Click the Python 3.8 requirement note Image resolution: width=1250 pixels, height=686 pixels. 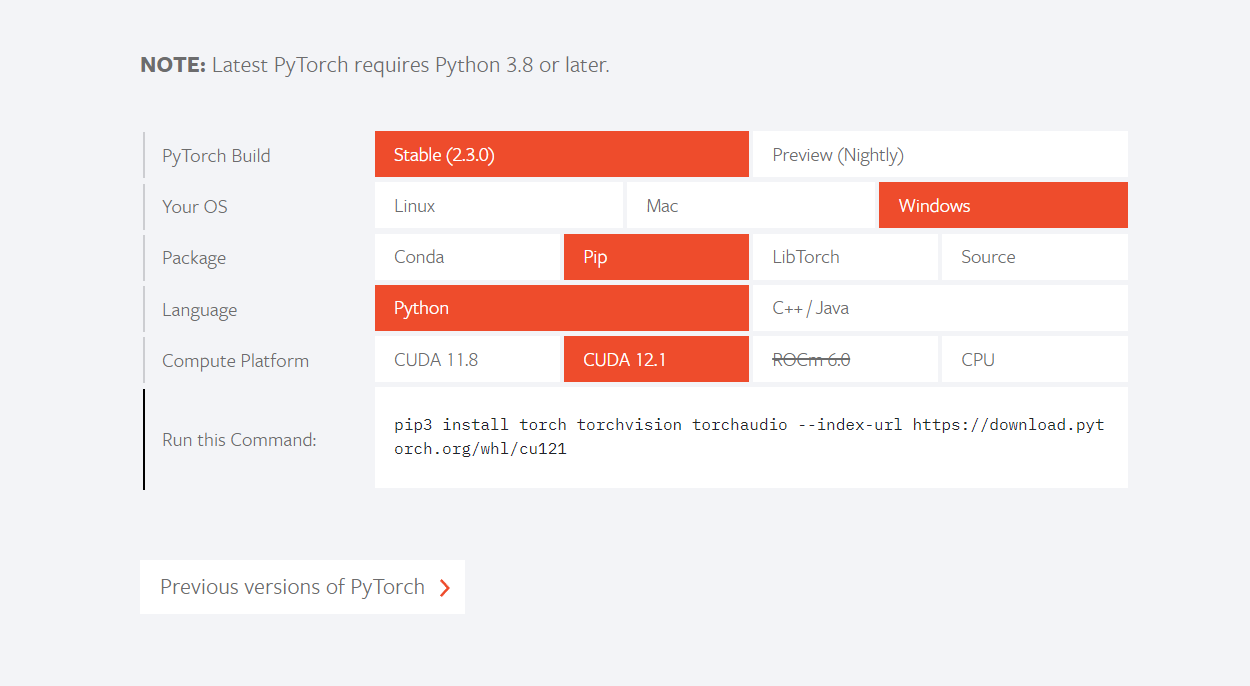click(x=375, y=65)
